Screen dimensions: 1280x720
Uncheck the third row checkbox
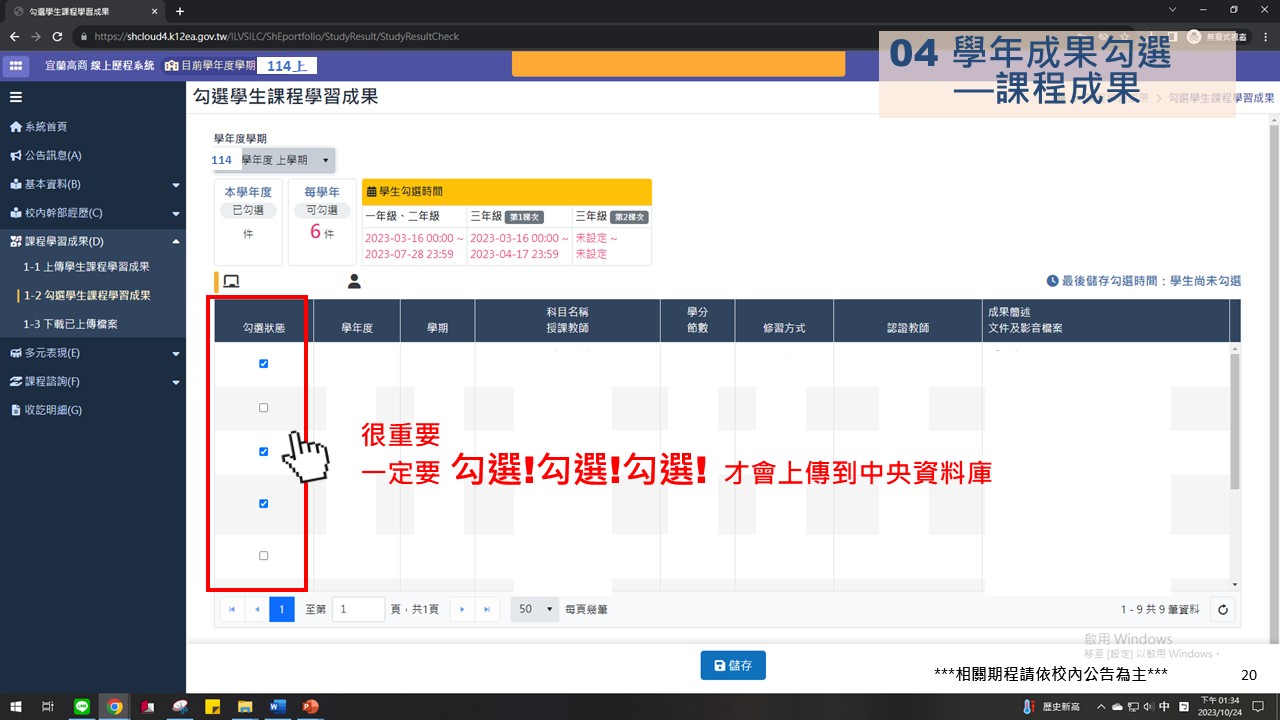click(264, 452)
